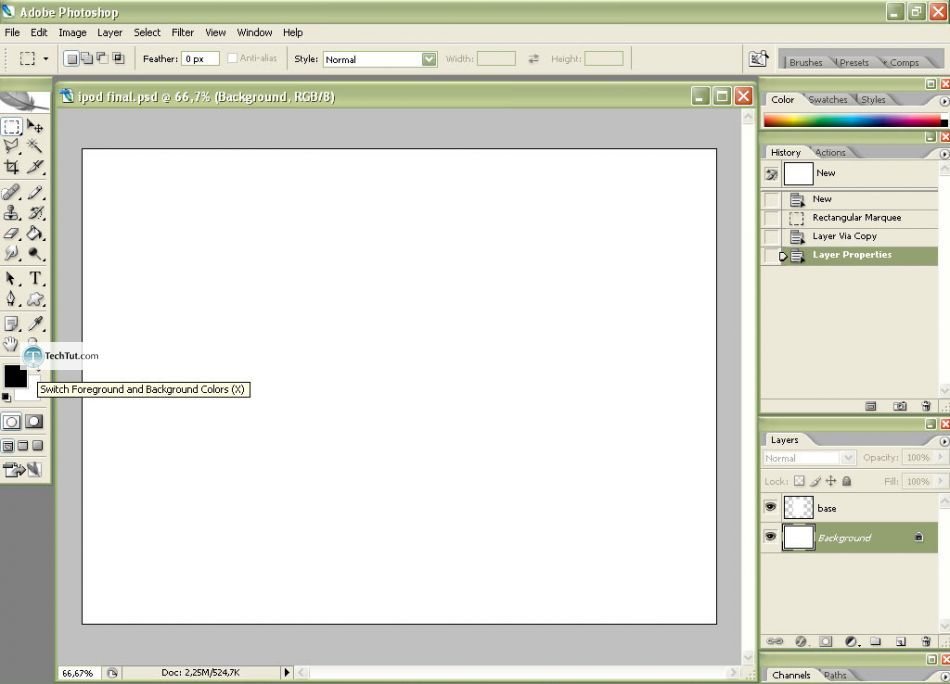The width and height of the screenshot is (950, 684).
Task: Open the Opacity slider arrow
Action: pyautogui.click(x=941, y=457)
